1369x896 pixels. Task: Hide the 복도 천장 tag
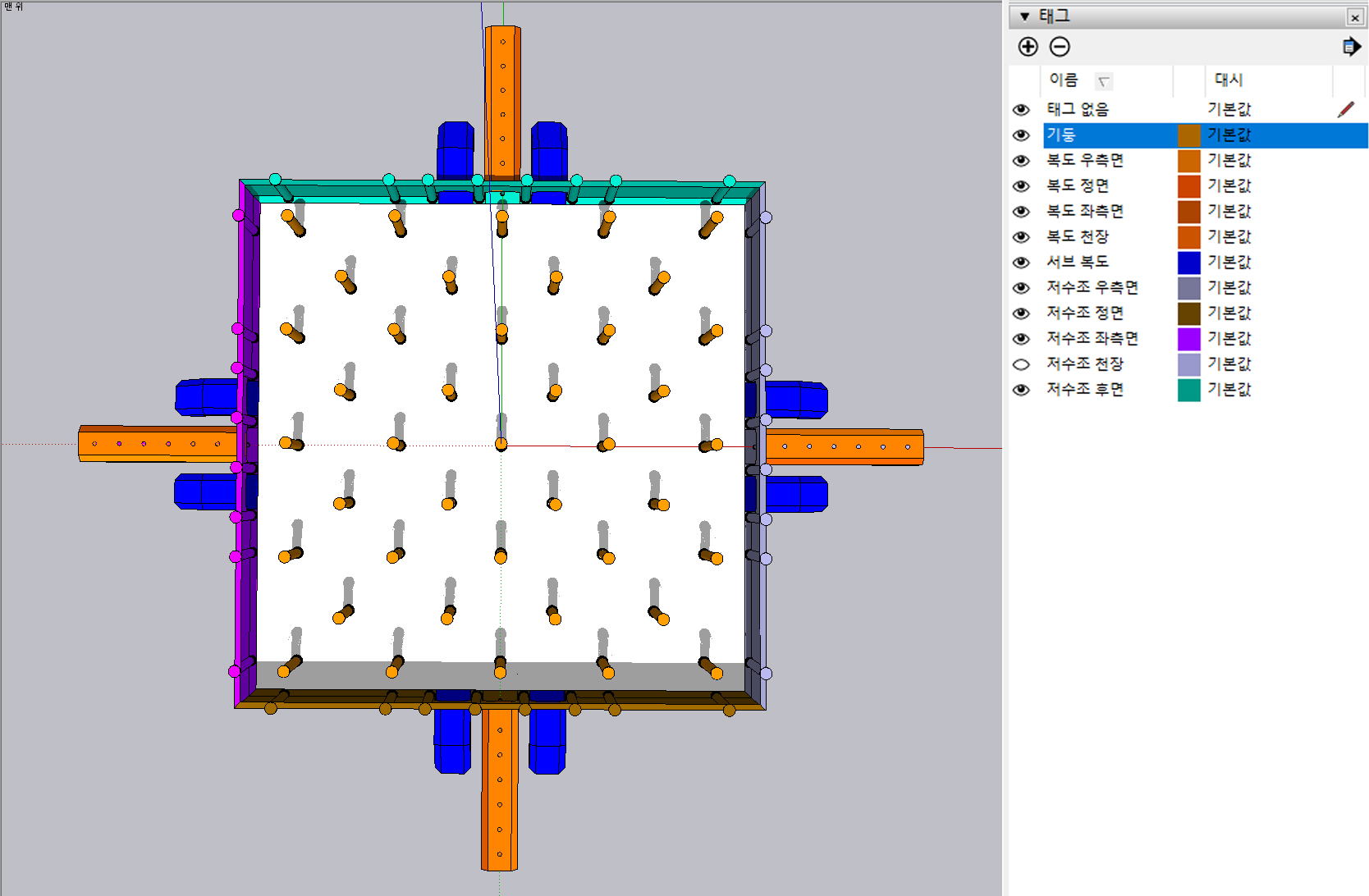pyautogui.click(x=1021, y=237)
